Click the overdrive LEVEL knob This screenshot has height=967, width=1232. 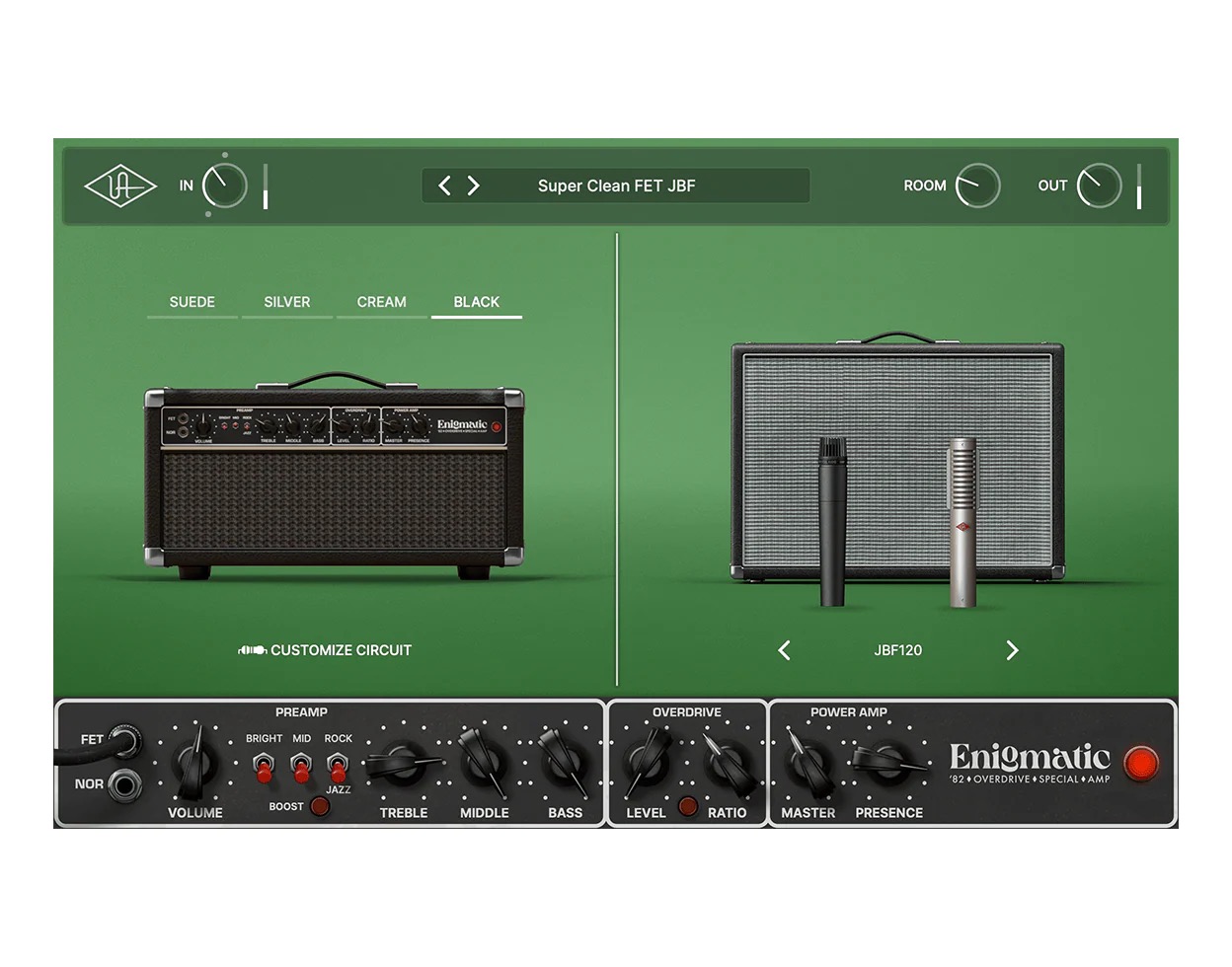pos(646,762)
